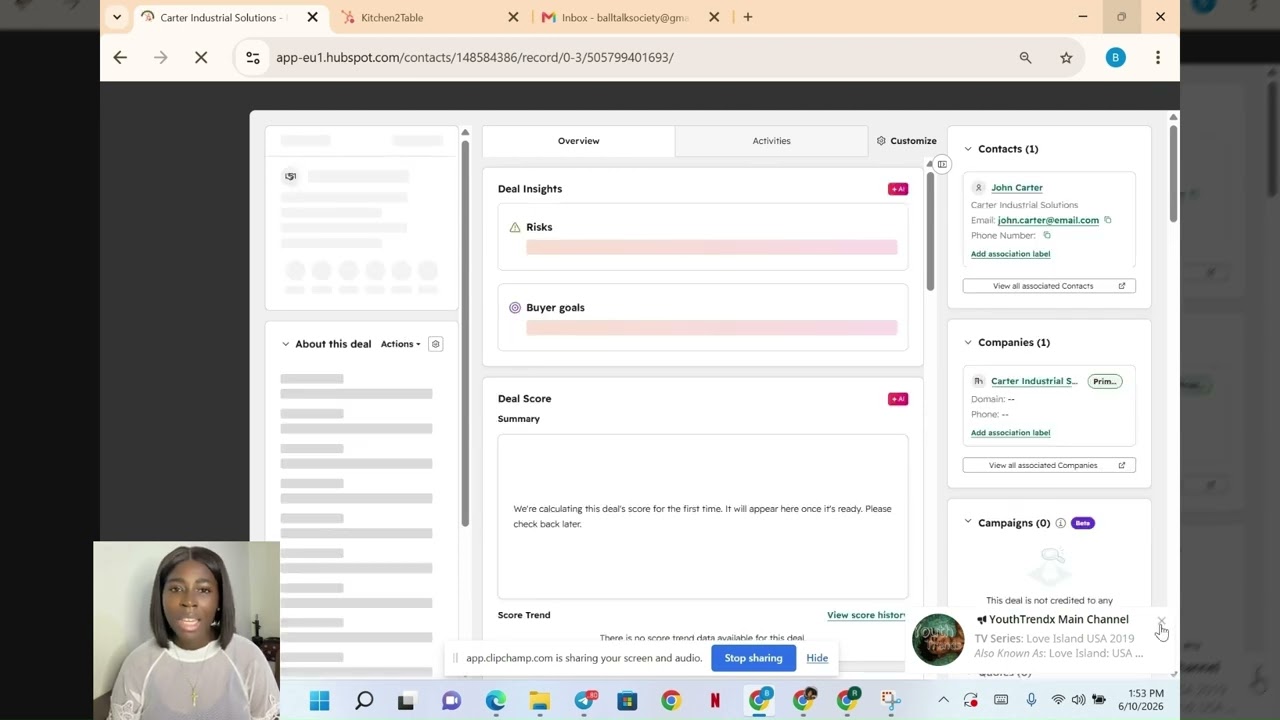Click View all associated Contacts
Screen dimensions: 1280x720
(1049, 286)
